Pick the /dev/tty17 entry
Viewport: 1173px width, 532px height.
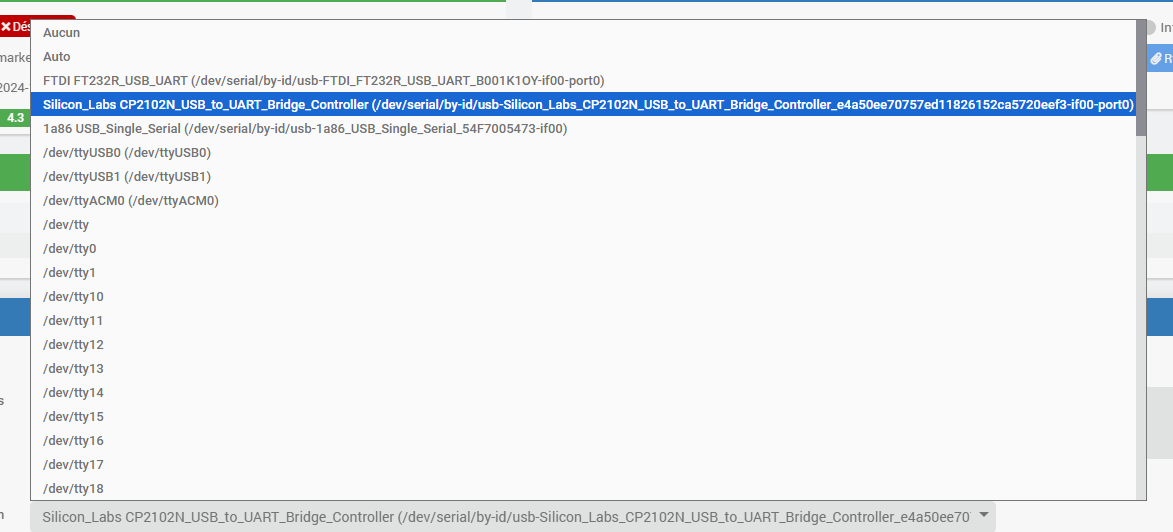[583, 464]
